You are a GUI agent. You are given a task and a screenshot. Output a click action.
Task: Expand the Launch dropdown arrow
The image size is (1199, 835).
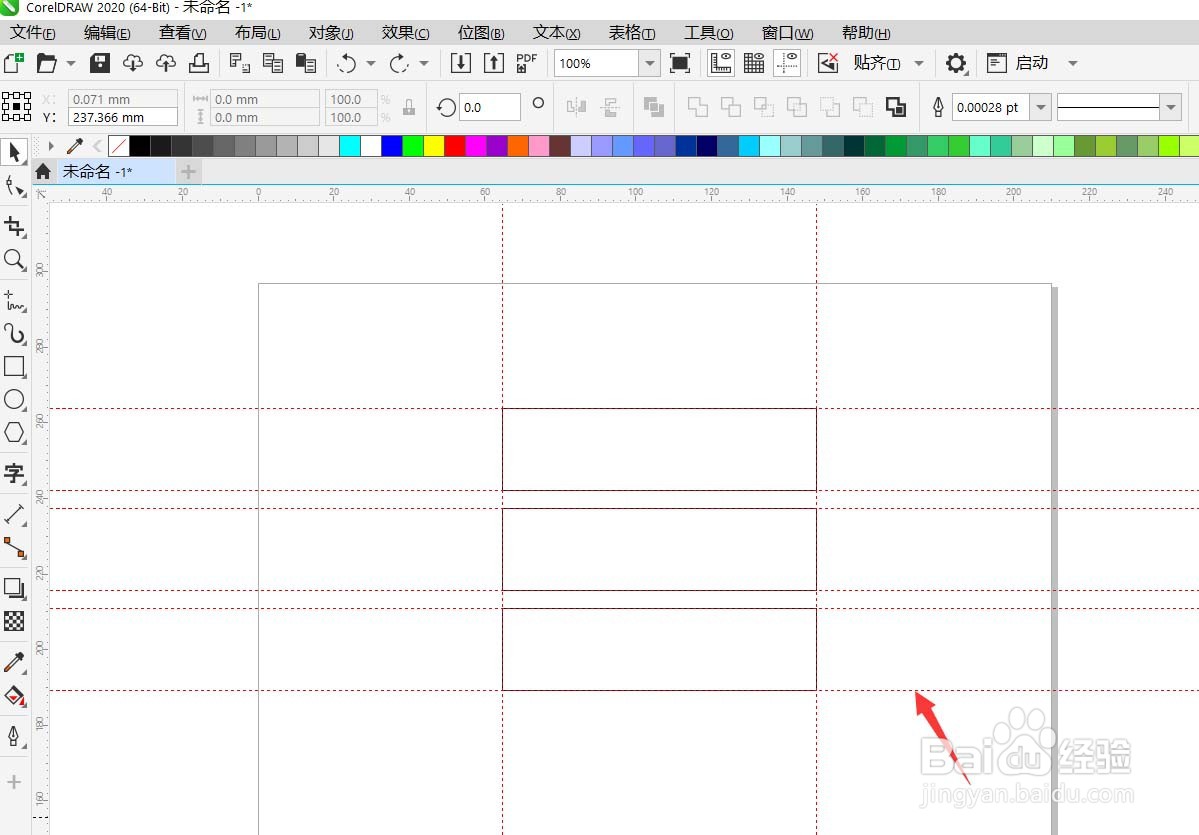(1073, 63)
